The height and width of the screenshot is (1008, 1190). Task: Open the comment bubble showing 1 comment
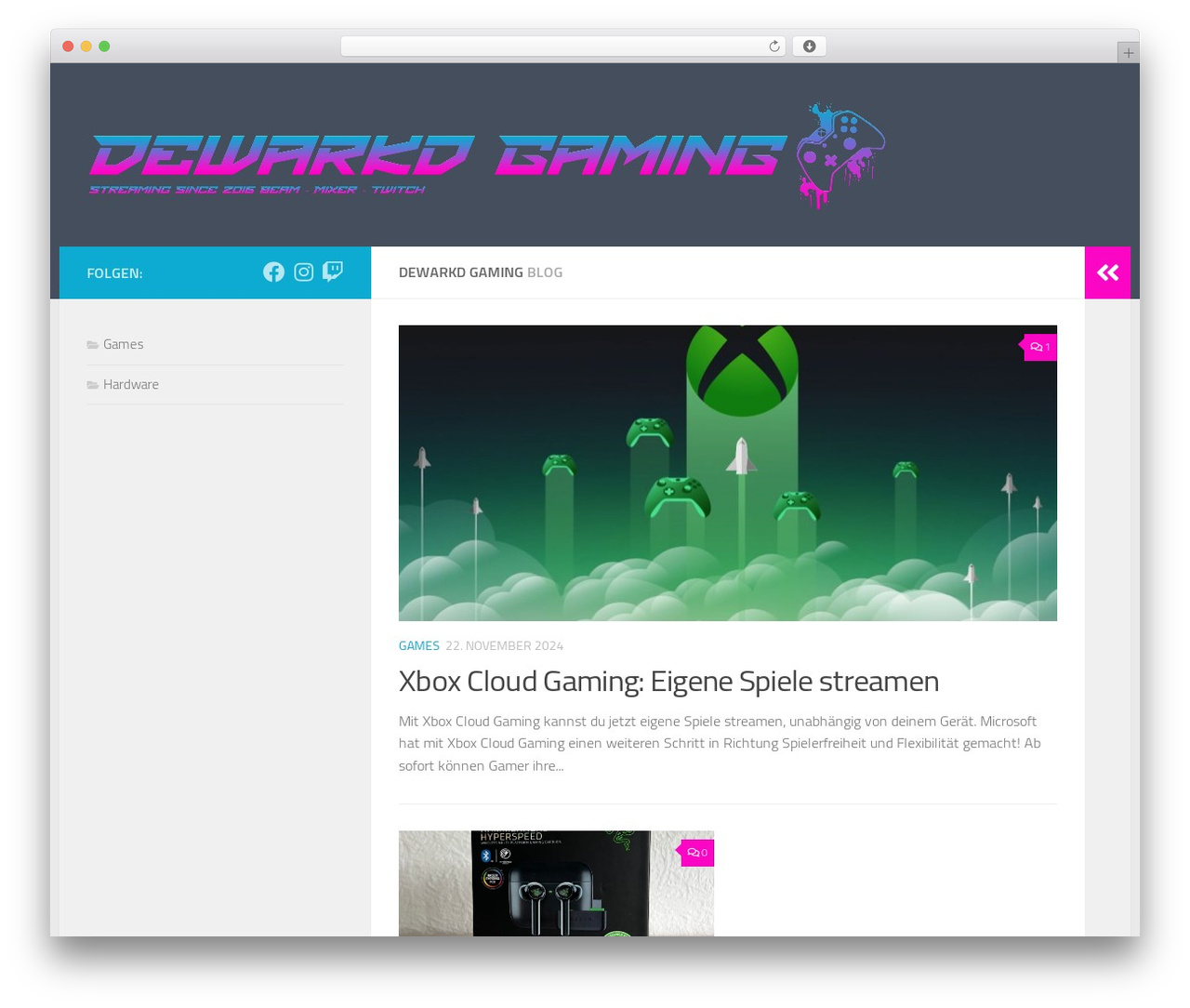(x=1040, y=347)
